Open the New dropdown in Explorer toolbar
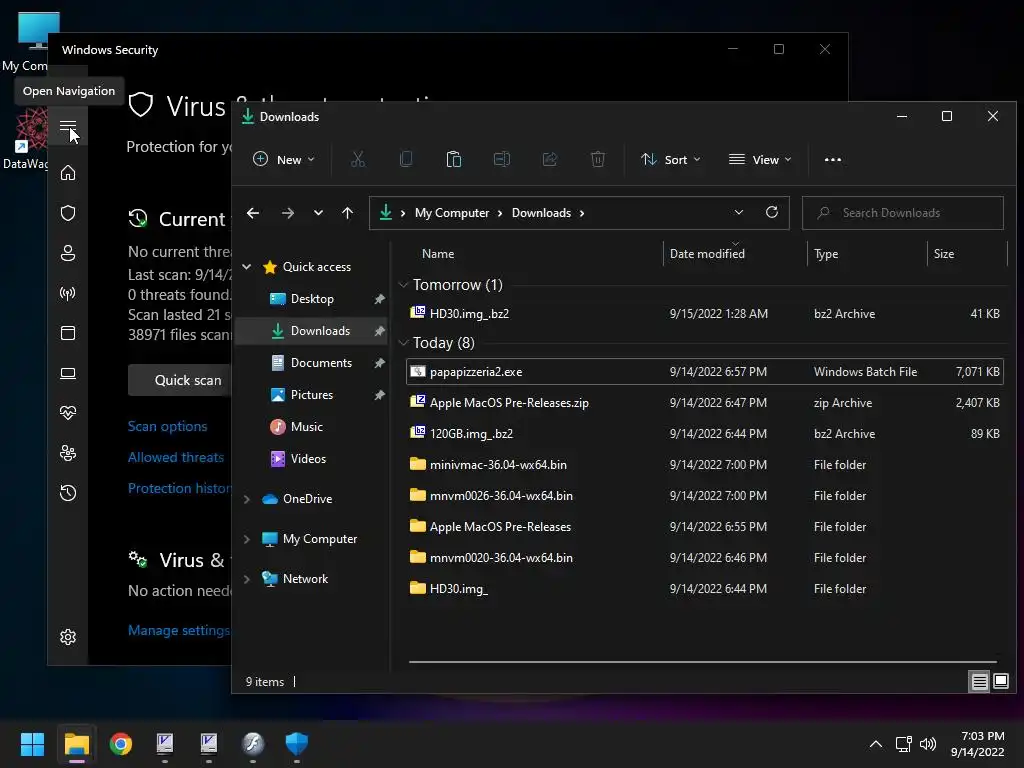This screenshot has width=1024, height=768. 284,159
